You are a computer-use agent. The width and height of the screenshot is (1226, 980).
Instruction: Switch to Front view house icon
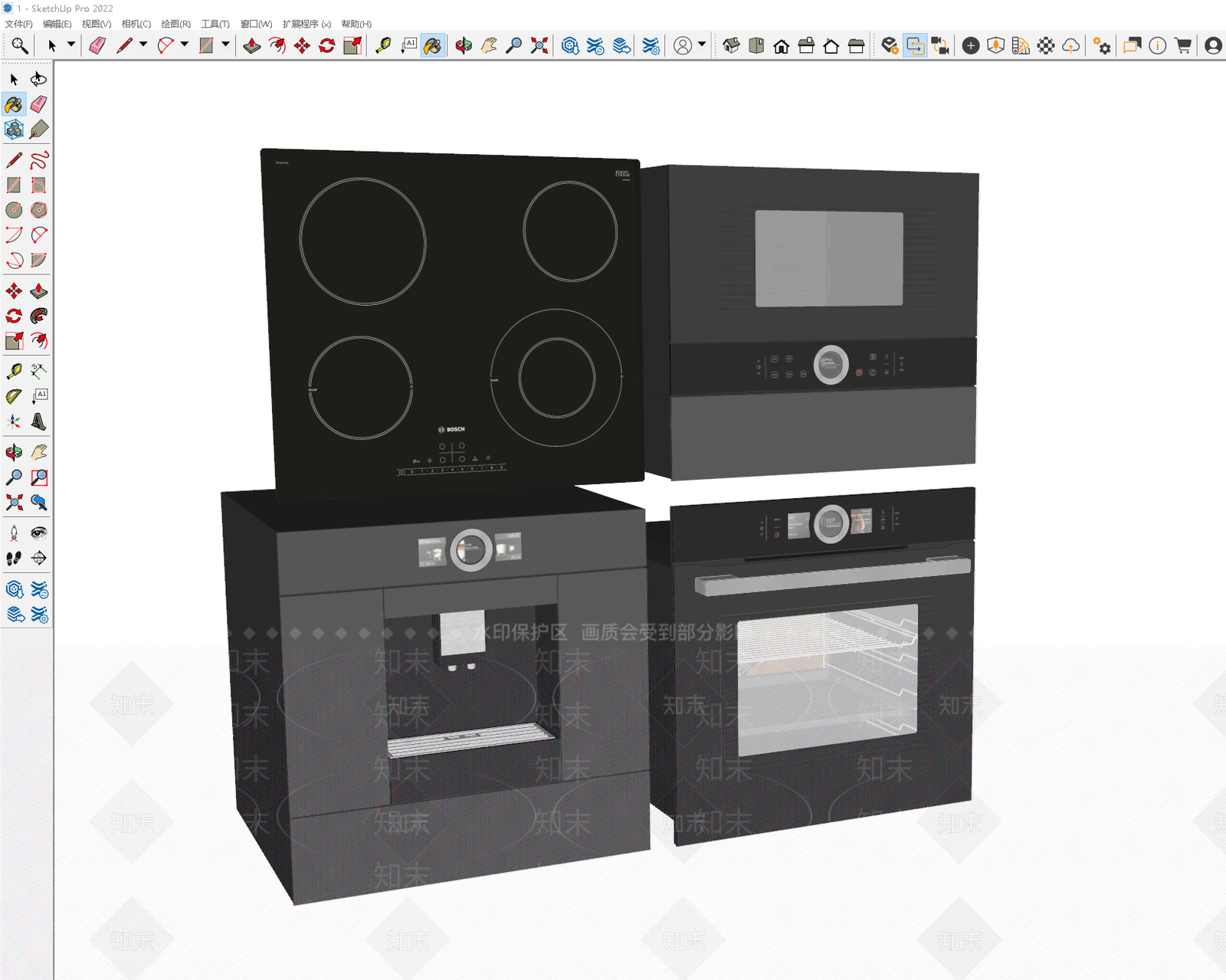(781, 46)
